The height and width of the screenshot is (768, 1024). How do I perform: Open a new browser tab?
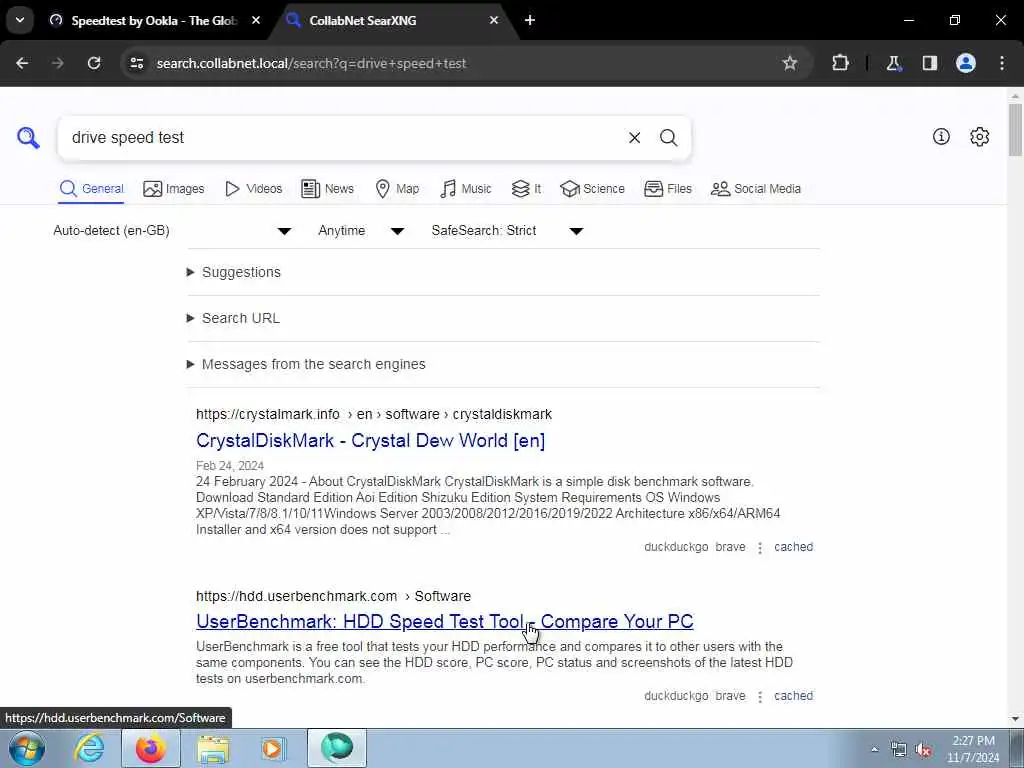tap(530, 20)
